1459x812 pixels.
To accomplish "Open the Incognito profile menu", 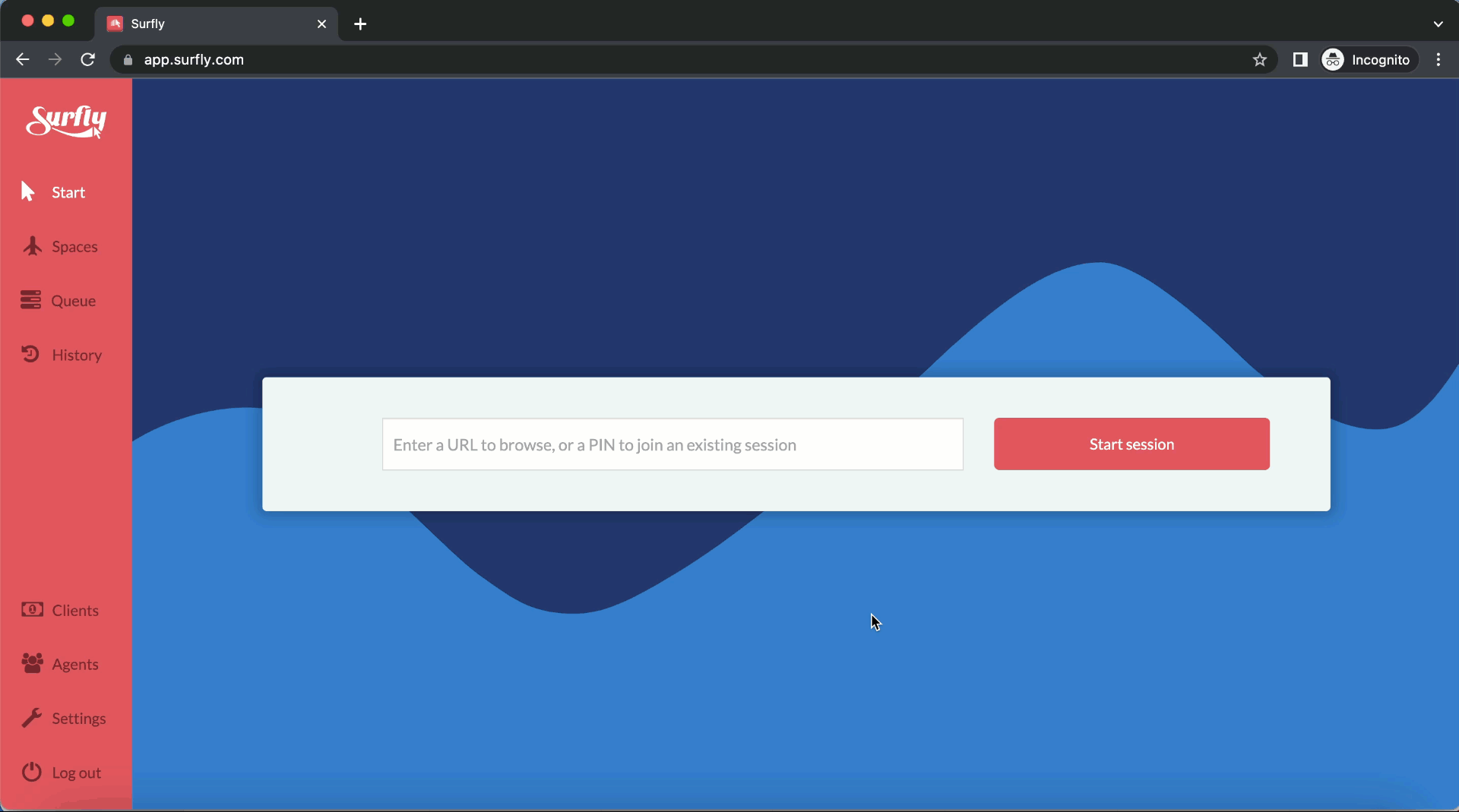I will [x=1369, y=60].
